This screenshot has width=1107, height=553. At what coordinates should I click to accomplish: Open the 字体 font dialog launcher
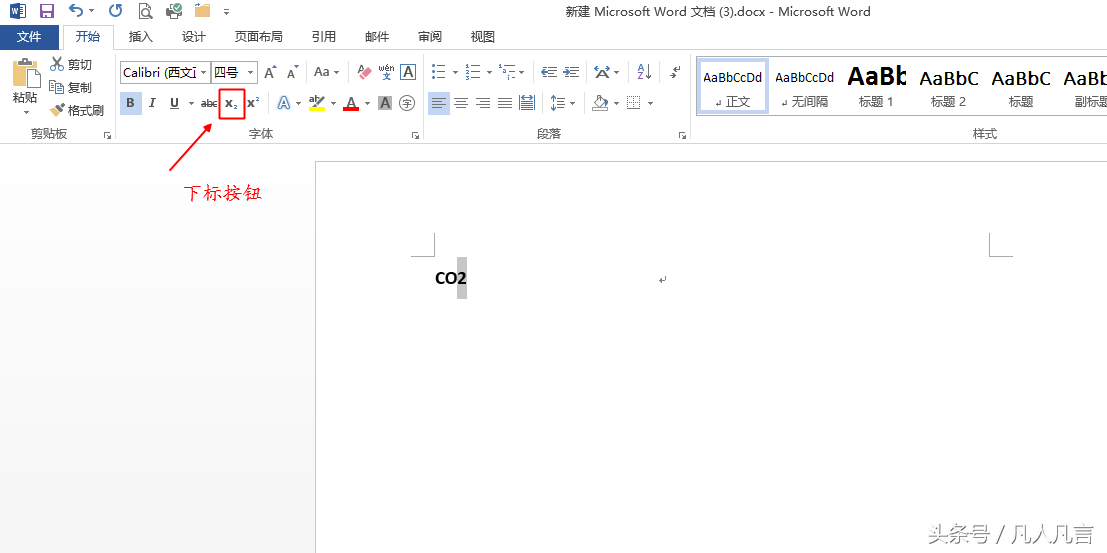point(415,135)
